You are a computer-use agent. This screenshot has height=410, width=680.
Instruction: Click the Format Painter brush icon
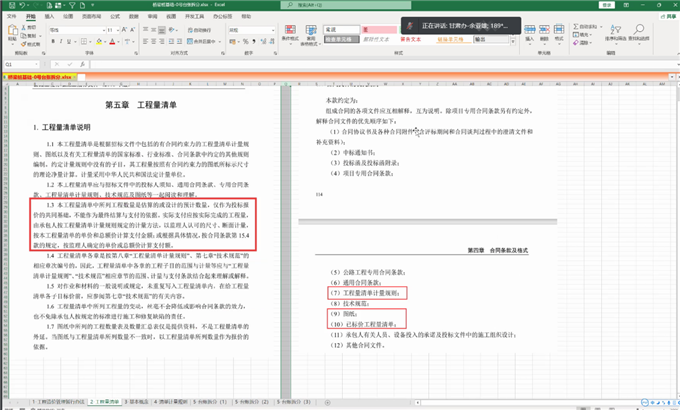point(24,44)
